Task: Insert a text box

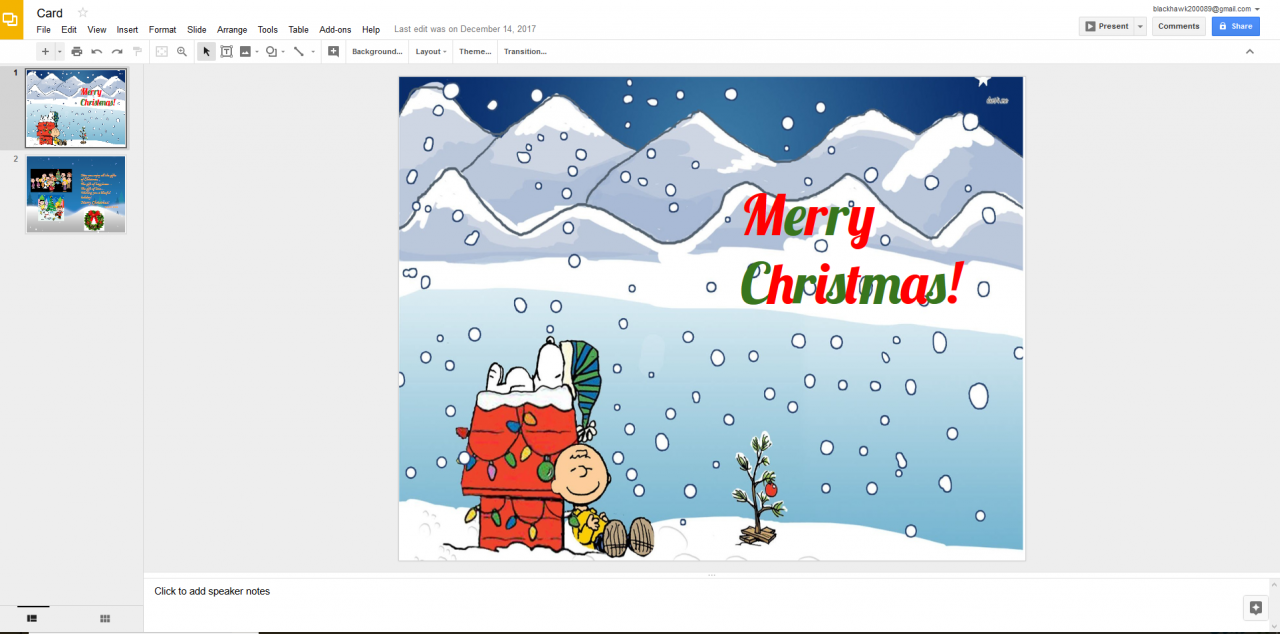Action: coord(226,51)
